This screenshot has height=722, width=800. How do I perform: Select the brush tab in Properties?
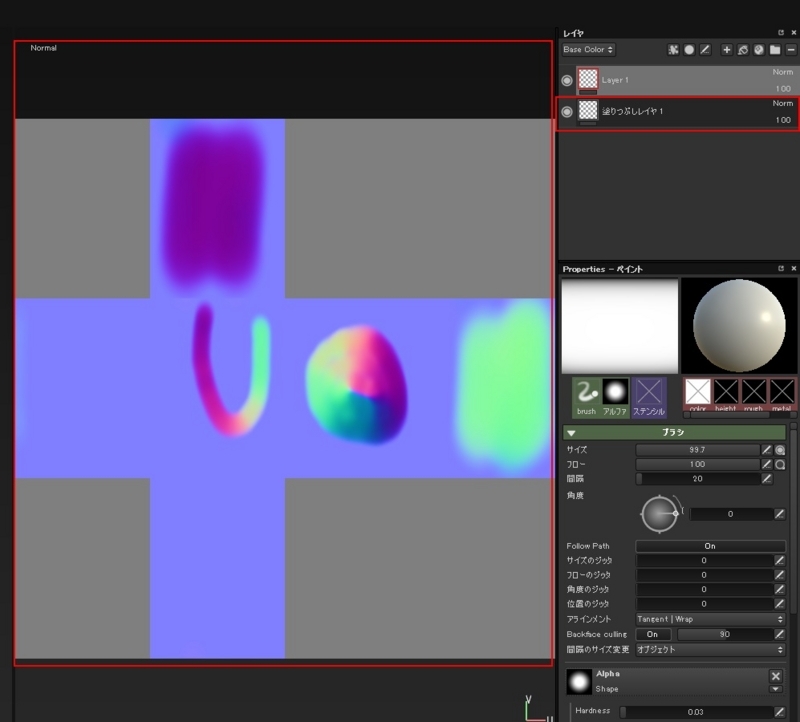pyautogui.click(x=587, y=397)
